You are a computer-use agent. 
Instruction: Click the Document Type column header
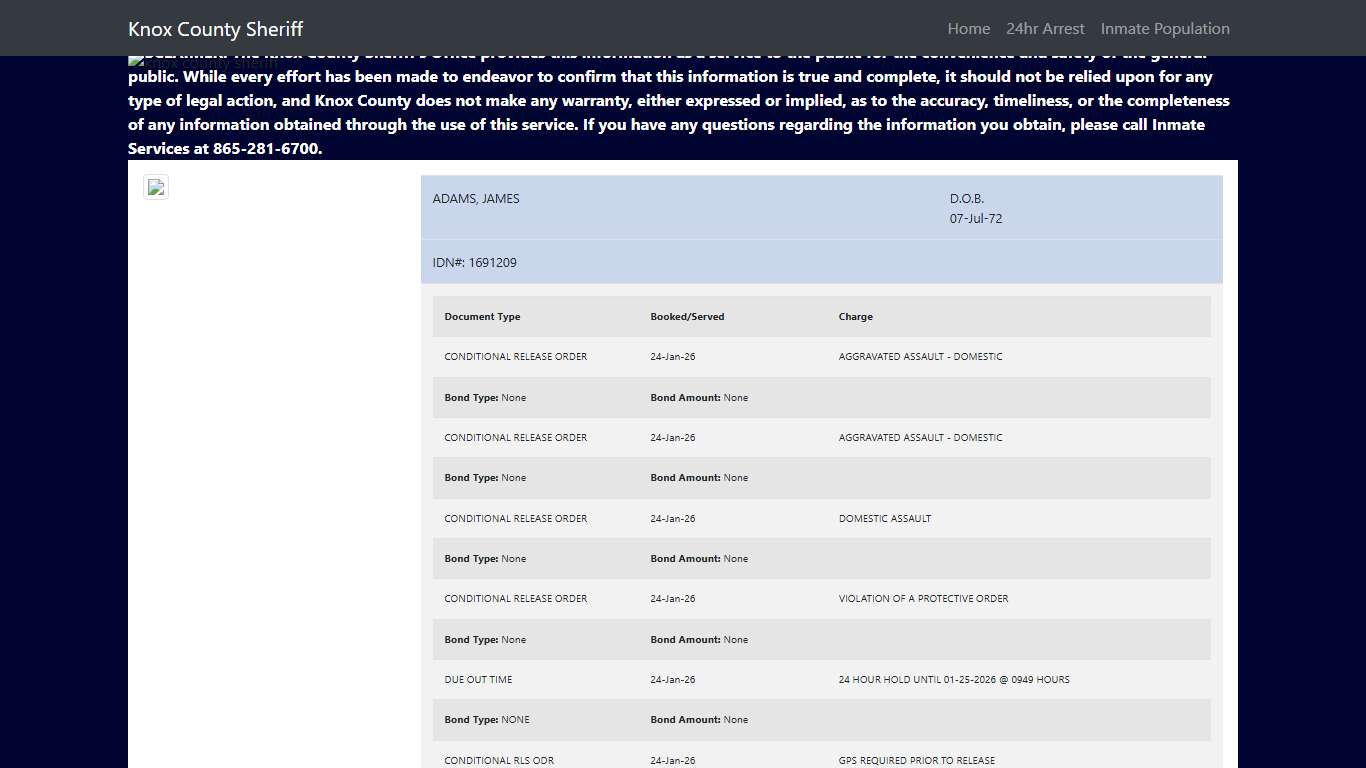pos(482,317)
